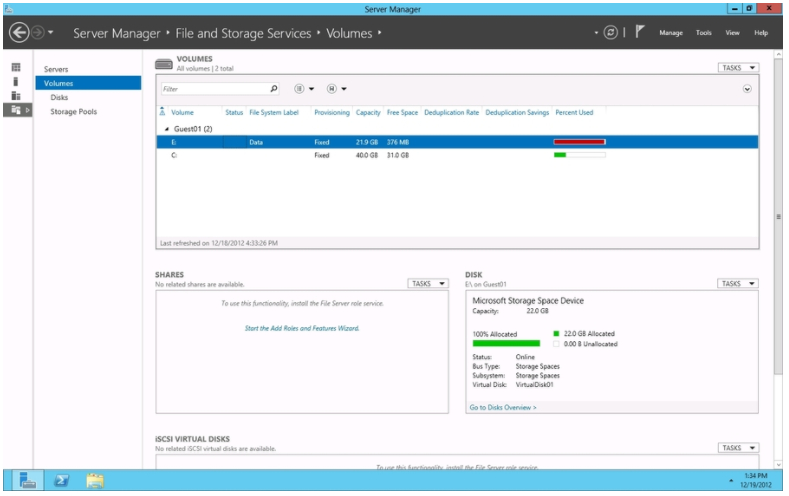
Task: Select Local Server icon in sidebar
Action: (x=16, y=81)
